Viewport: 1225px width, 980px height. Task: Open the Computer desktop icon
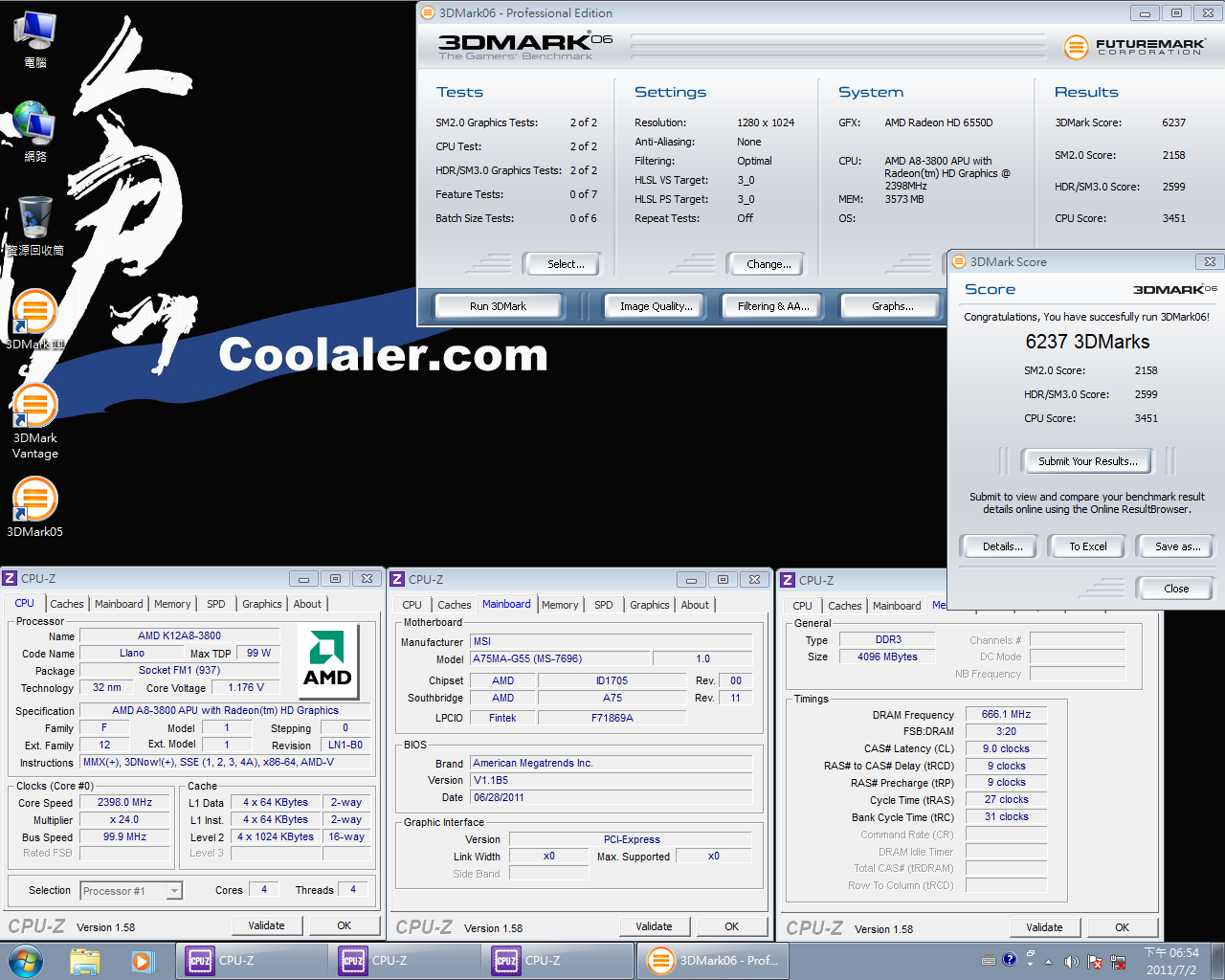pyautogui.click(x=34, y=40)
